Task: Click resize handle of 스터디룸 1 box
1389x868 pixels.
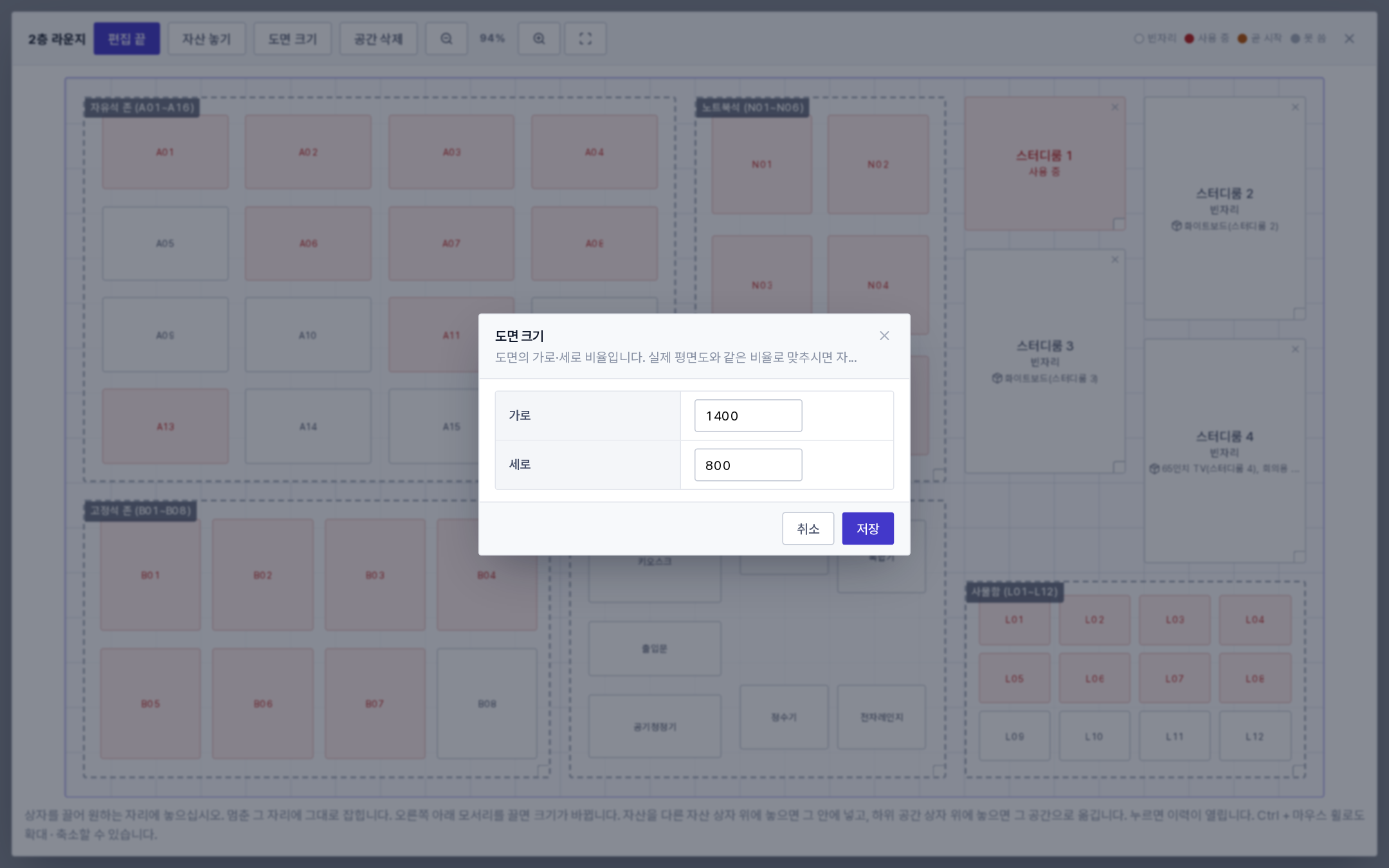Action: point(1119,224)
